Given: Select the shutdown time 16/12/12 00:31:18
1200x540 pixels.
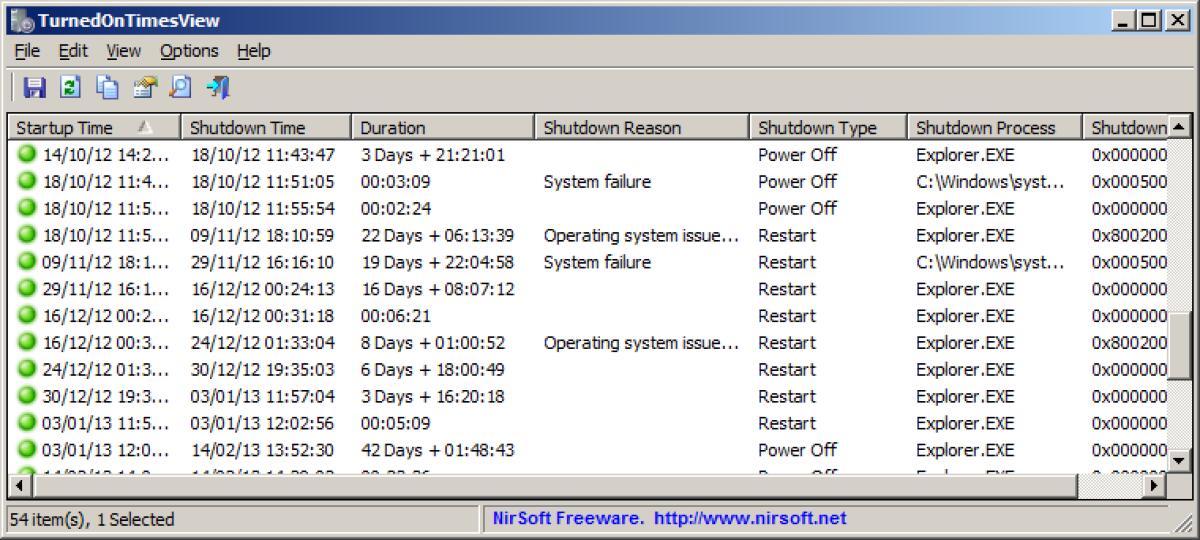Looking at the screenshot, I should pyautogui.click(x=262, y=316).
